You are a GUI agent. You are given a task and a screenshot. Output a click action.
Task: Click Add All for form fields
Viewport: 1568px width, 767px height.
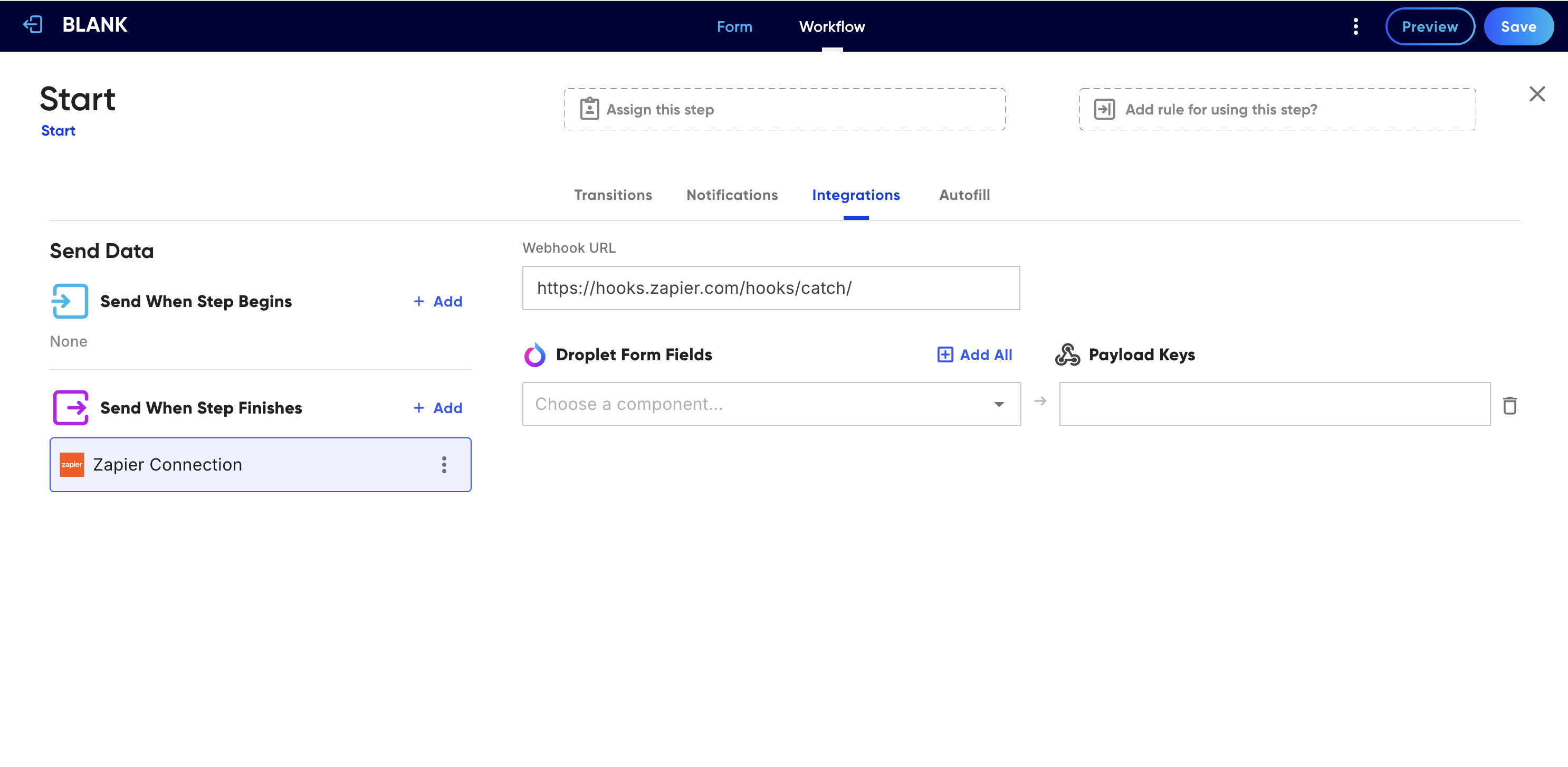click(x=974, y=355)
